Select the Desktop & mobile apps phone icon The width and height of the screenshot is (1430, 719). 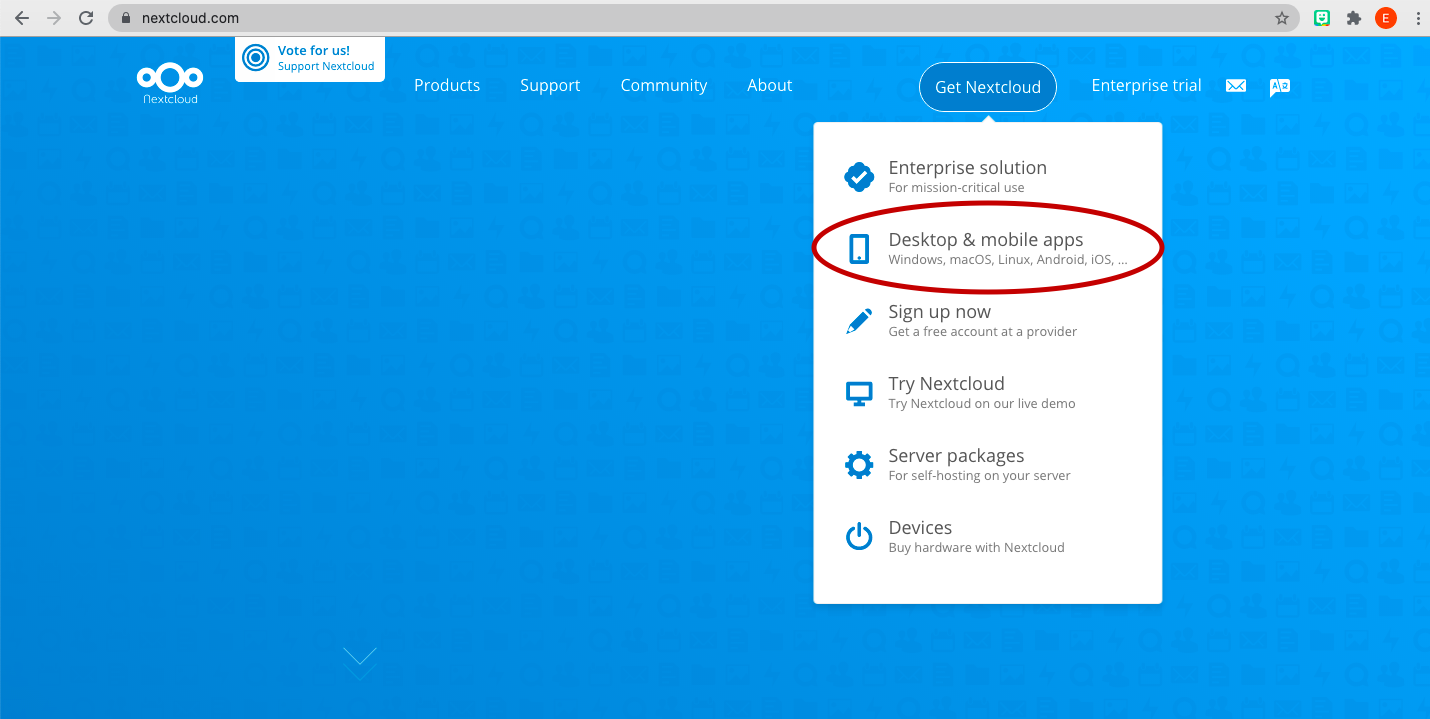coord(858,248)
